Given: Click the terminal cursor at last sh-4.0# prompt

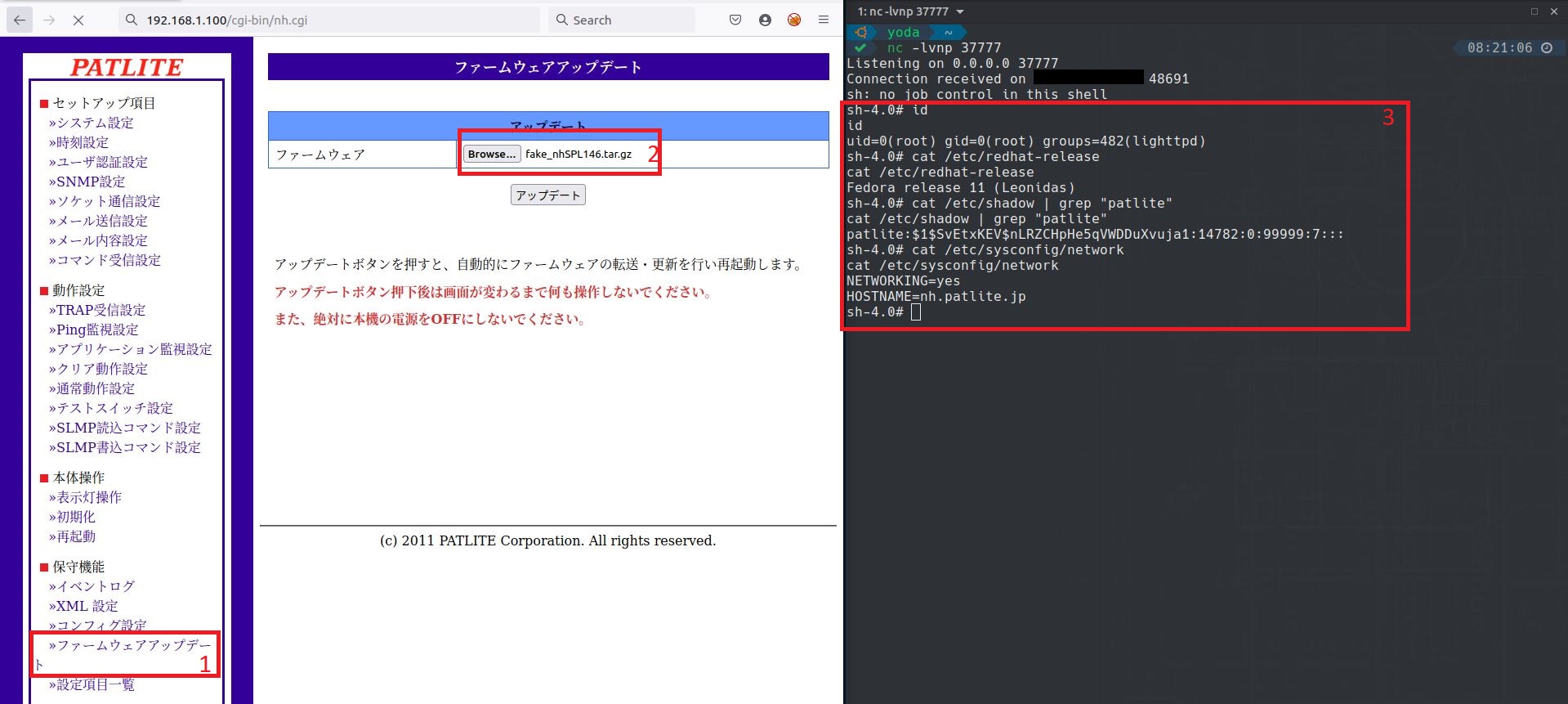Looking at the screenshot, I should click(x=916, y=312).
